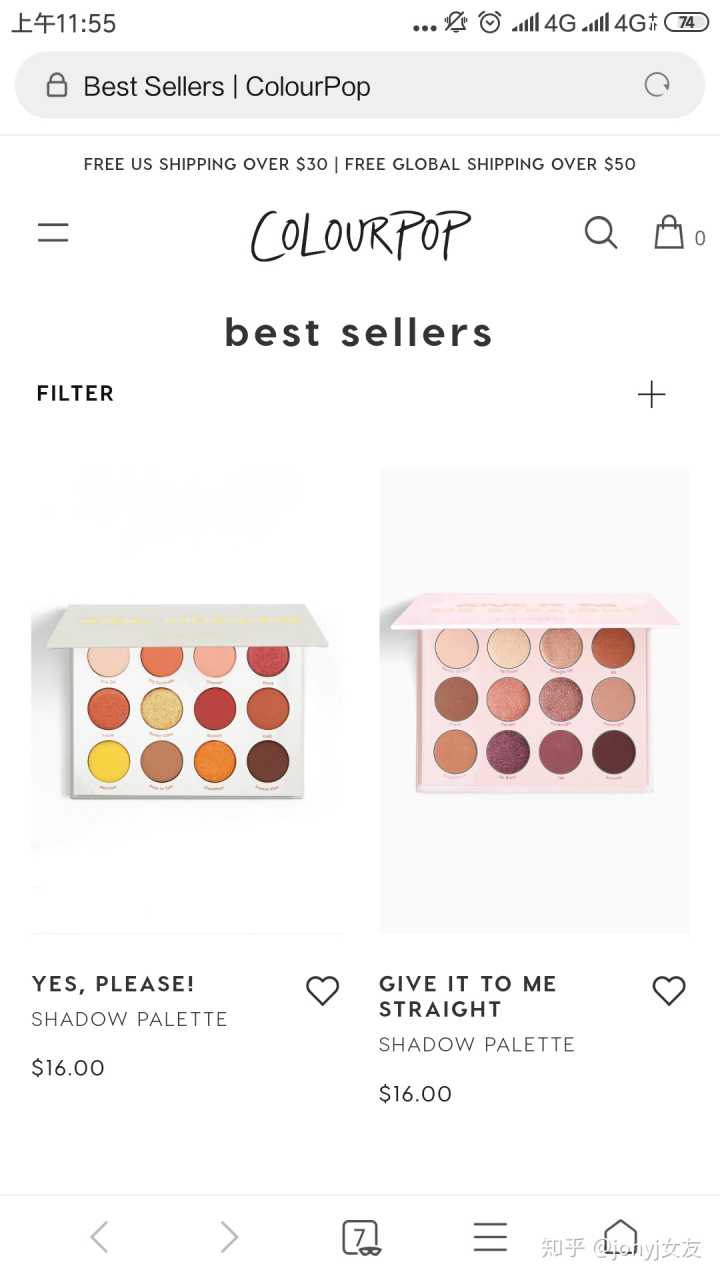Select the Yes, Please! palette image
This screenshot has height=1280, width=720.
pos(186,700)
